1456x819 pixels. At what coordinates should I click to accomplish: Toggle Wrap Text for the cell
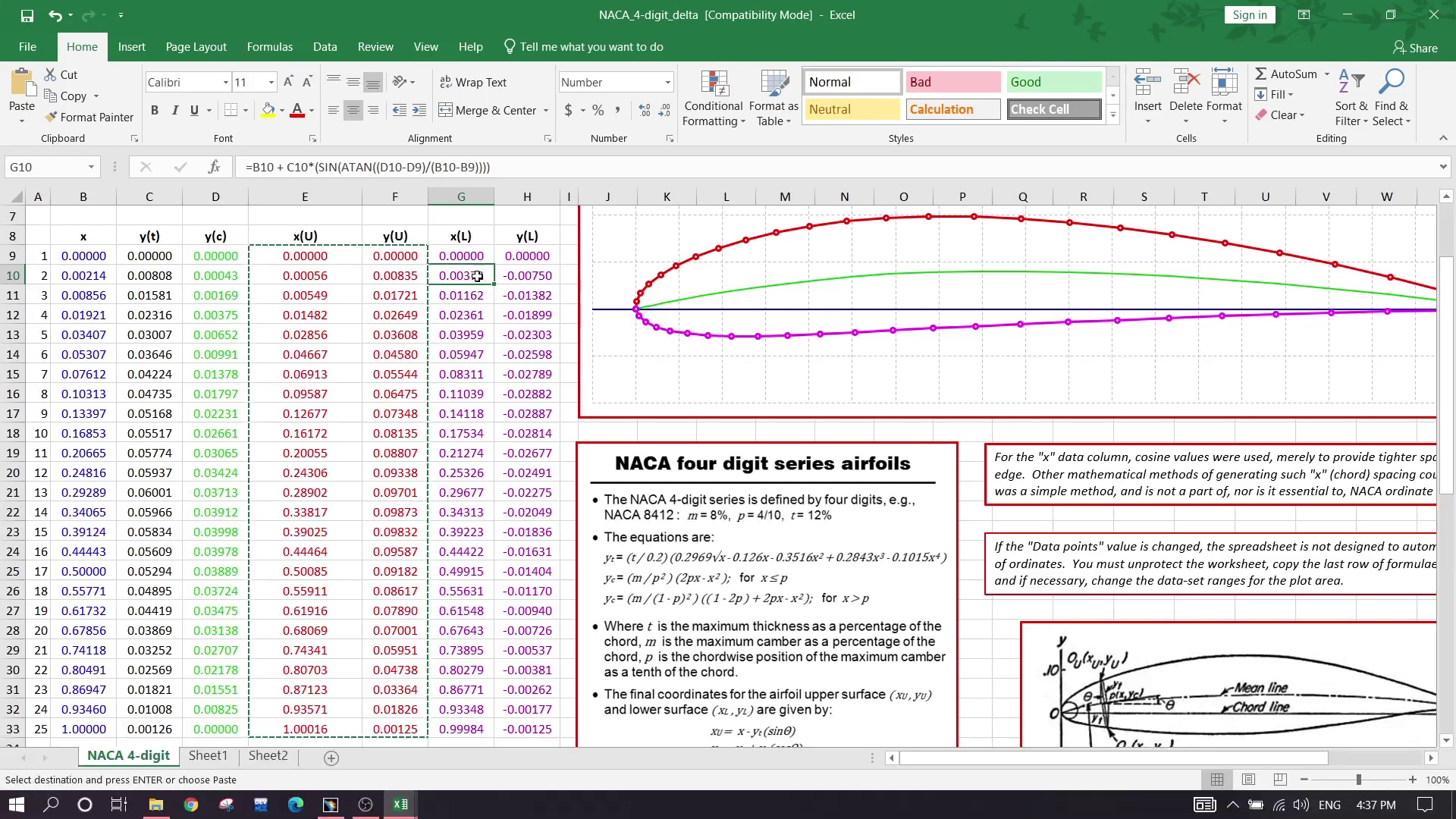coord(472,82)
